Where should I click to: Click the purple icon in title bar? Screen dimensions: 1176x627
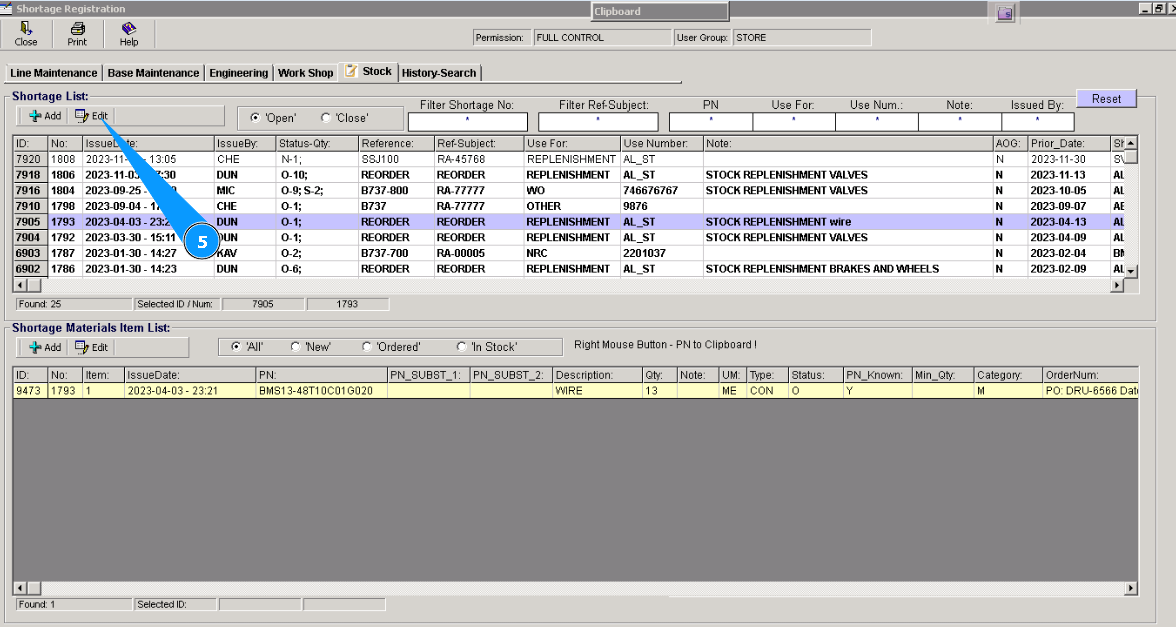[1005, 12]
